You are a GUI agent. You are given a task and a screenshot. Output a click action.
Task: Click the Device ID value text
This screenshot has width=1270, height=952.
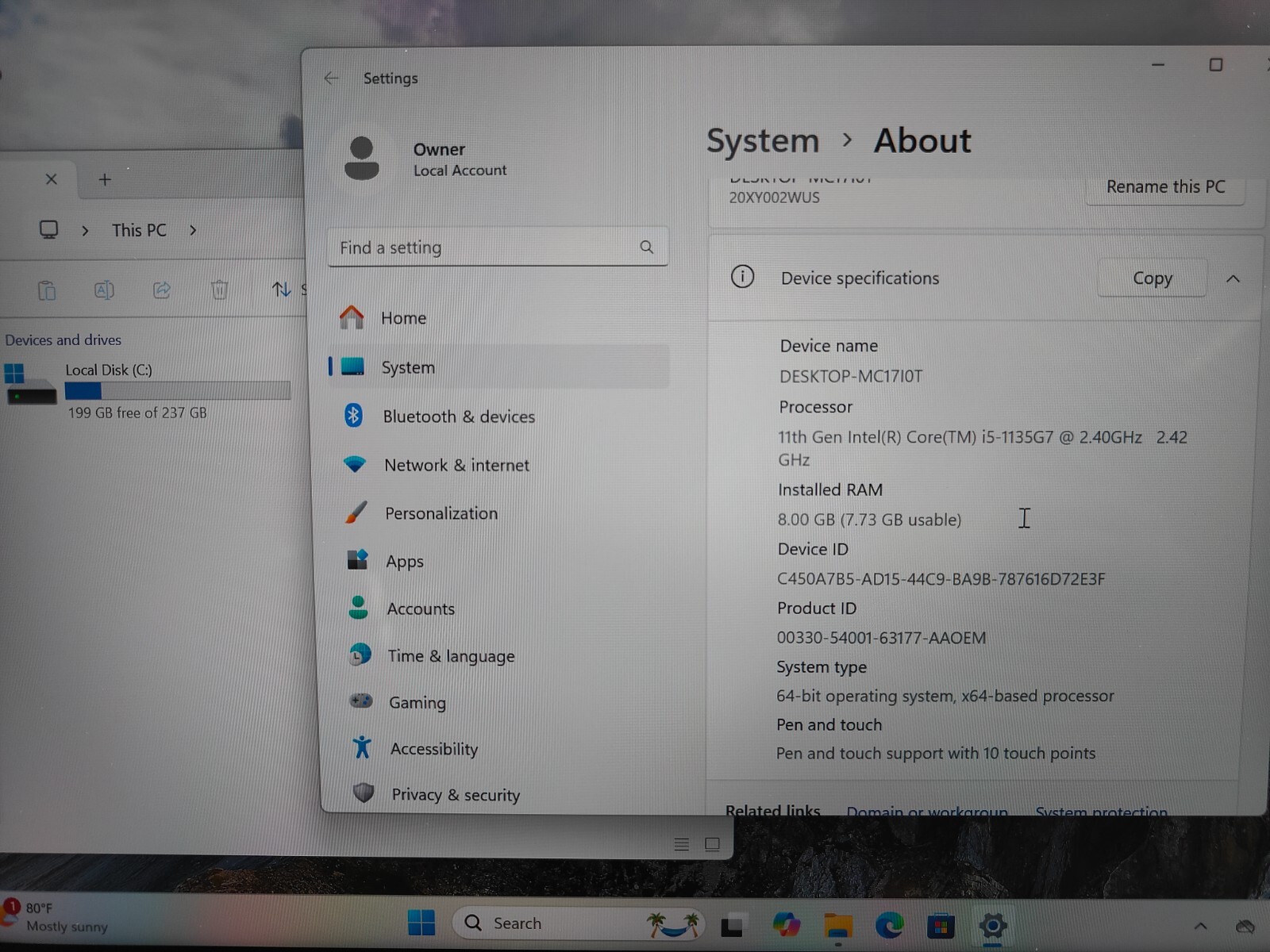pyautogui.click(x=941, y=579)
